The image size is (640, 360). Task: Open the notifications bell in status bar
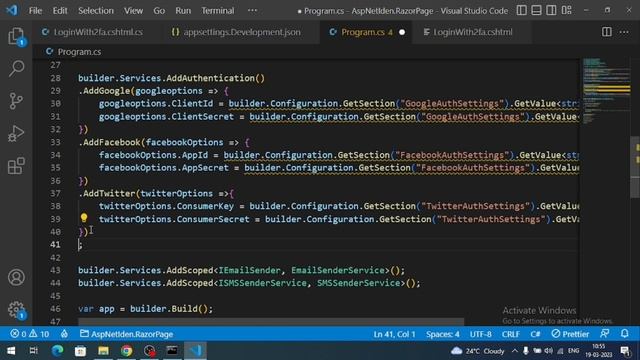(x=624, y=333)
